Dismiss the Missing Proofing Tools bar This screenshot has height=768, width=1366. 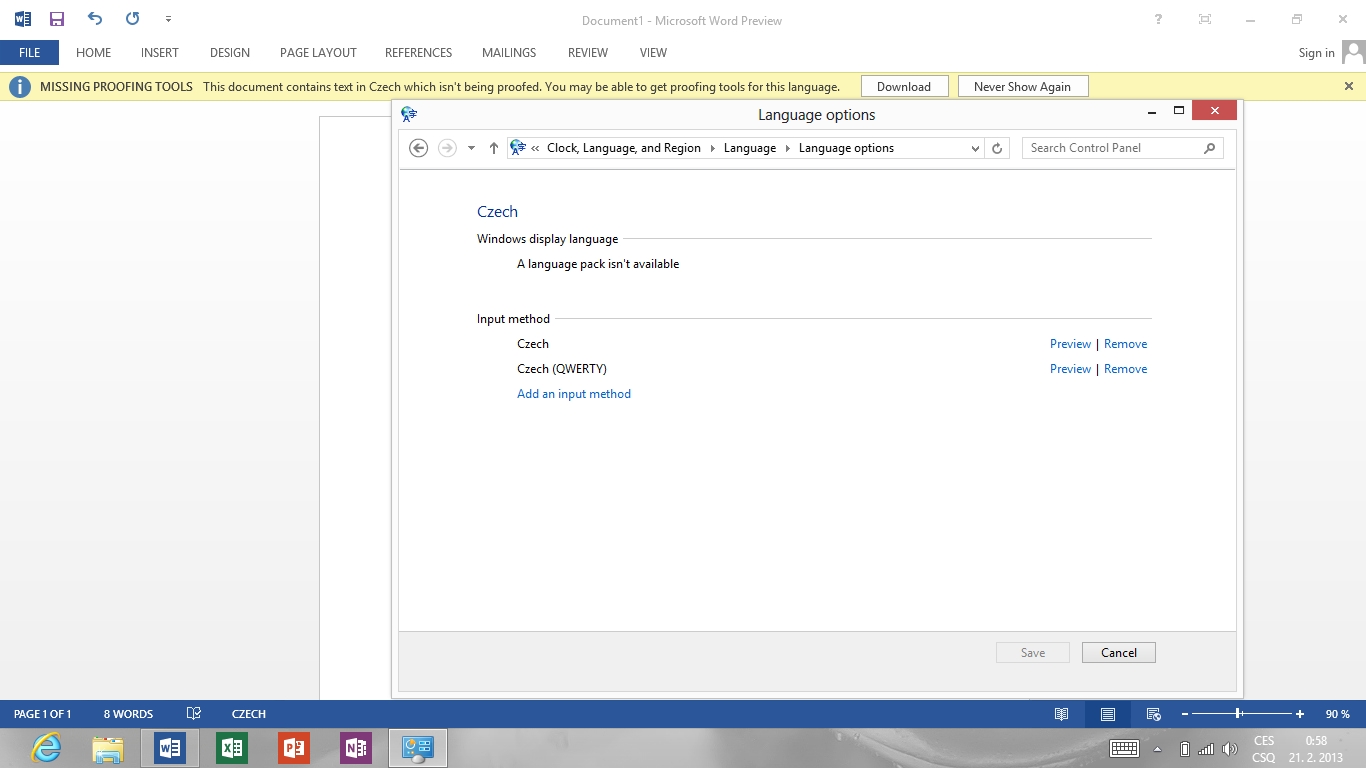click(1348, 86)
